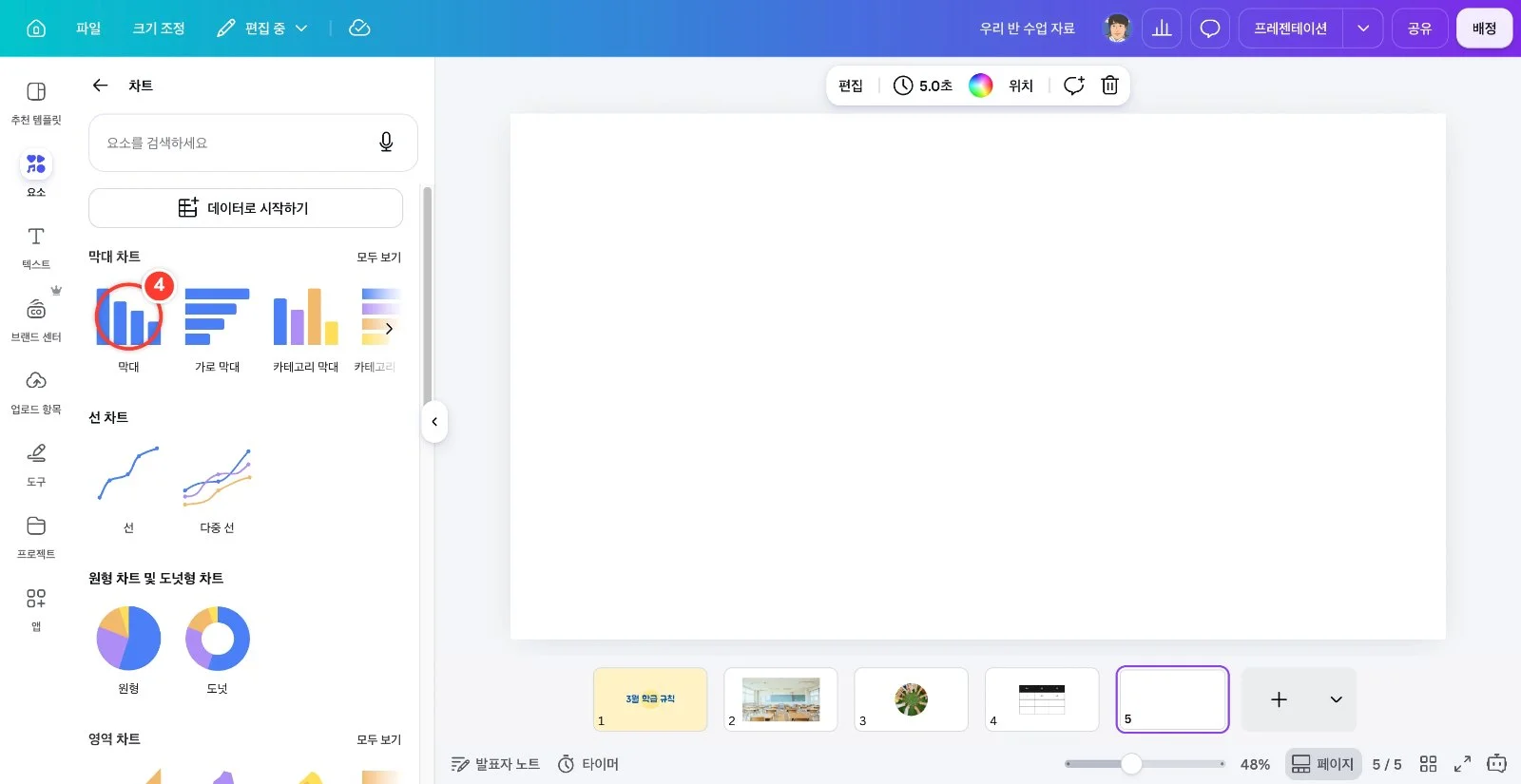The height and width of the screenshot is (784, 1521).
Task: Activate voice search microphone icon
Action: point(386,143)
